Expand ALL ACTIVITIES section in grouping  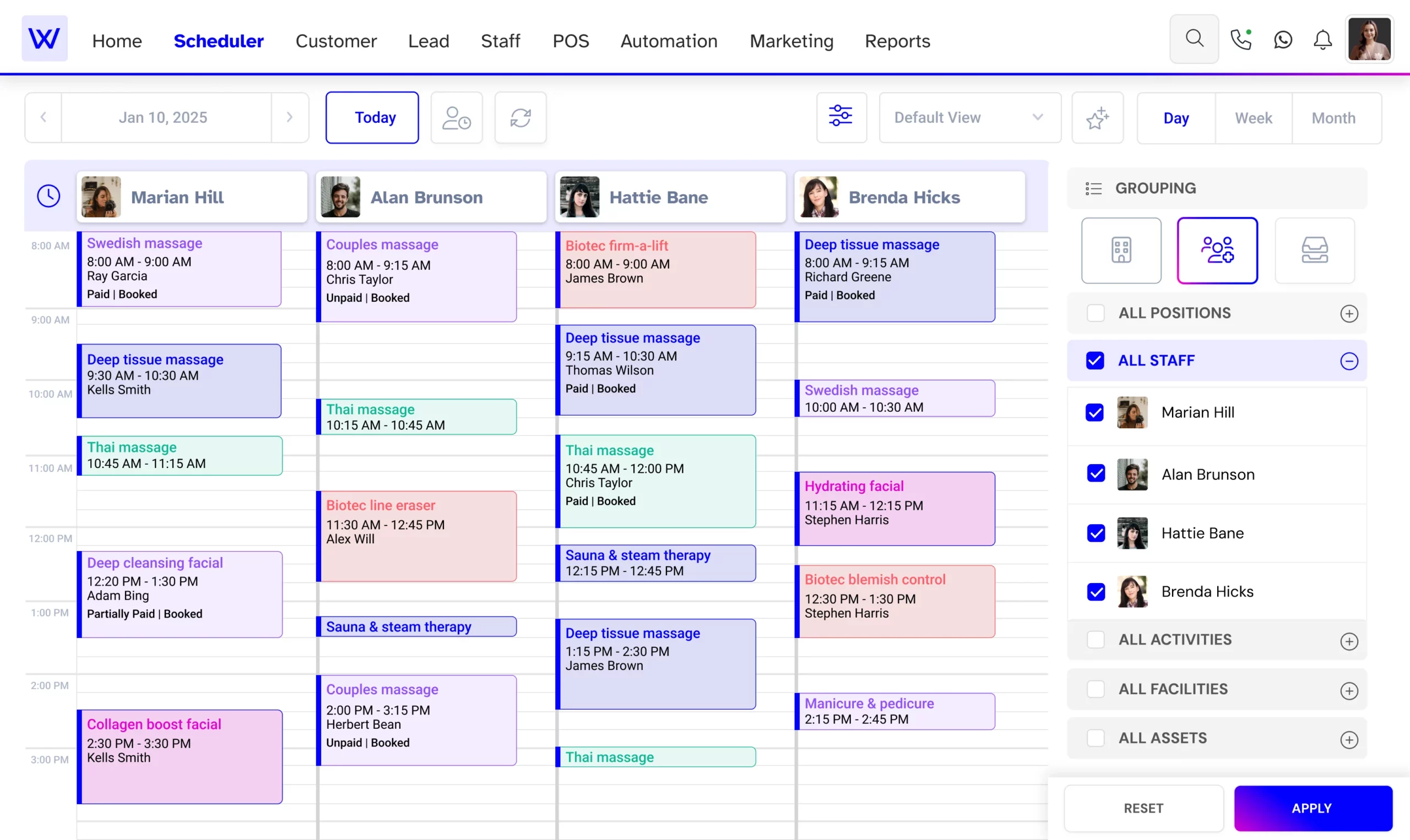tap(1349, 639)
